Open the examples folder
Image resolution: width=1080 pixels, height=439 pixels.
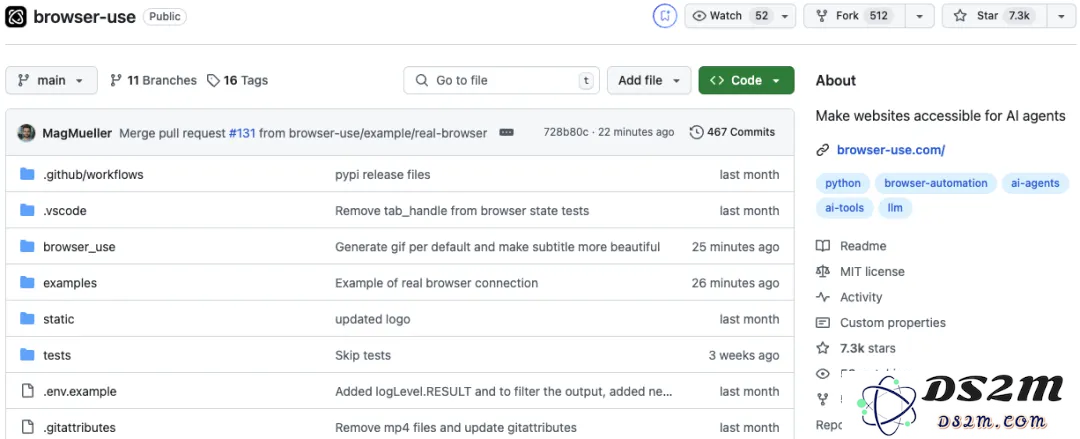coord(70,283)
